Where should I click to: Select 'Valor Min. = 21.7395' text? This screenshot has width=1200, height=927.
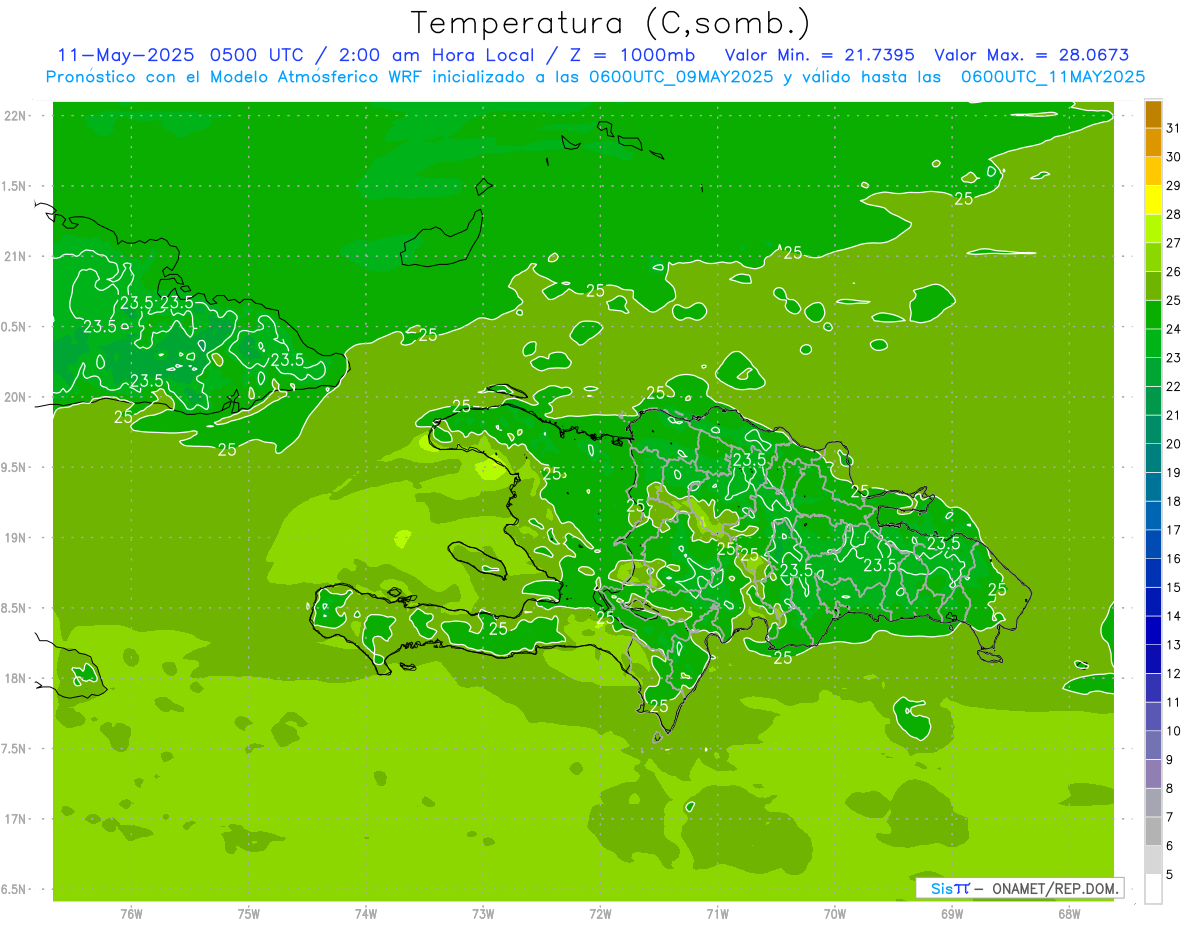(821, 55)
